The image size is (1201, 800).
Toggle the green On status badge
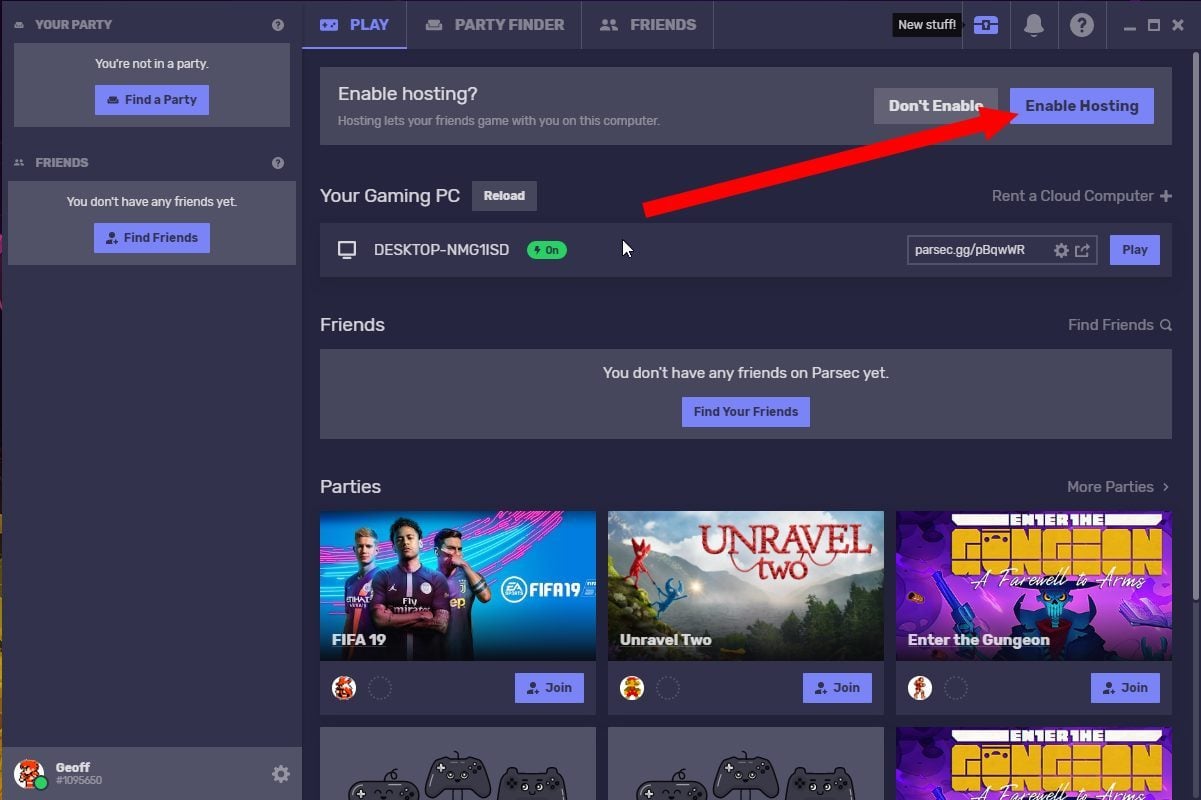point(546,250)
